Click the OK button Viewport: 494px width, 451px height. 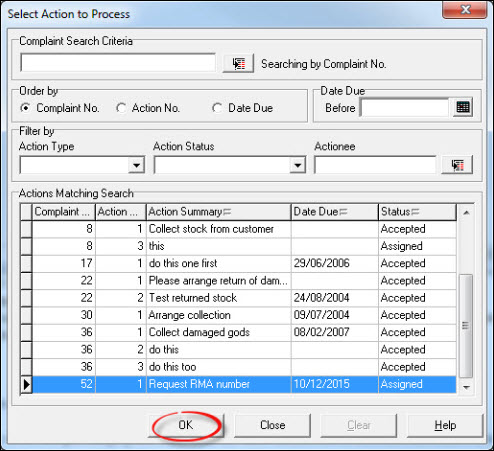point(186,425)
